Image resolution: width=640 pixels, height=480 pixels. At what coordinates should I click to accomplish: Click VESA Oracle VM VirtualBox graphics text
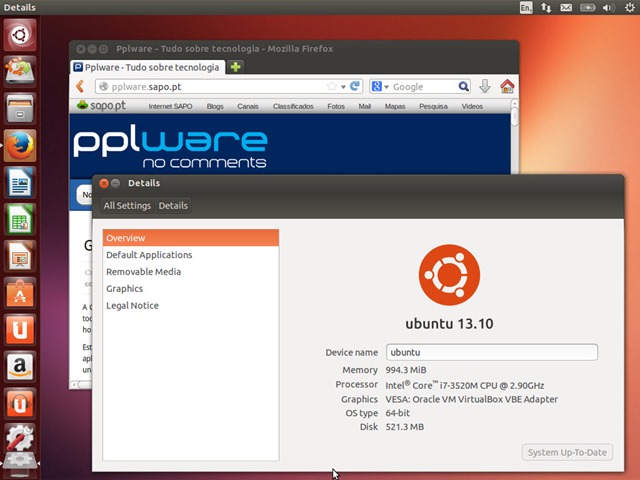(x=471, y=399)
